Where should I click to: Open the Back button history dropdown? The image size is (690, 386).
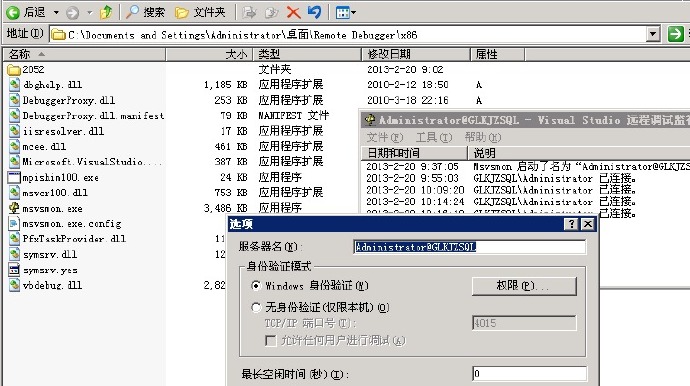tap(56, 12)
